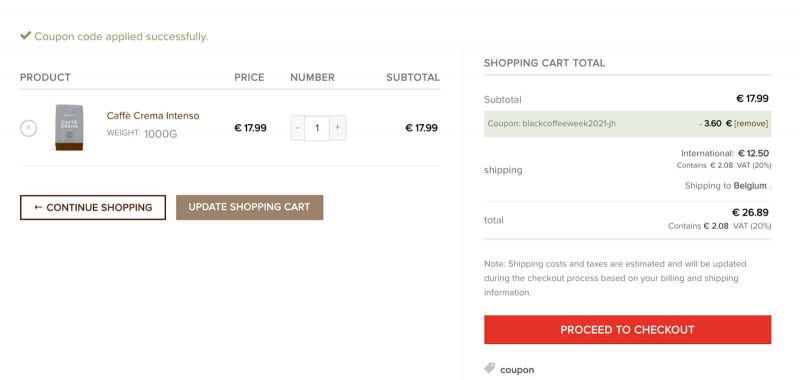The height and width of the screenshot is (380, 800).
Task: Decrease quantity with minus button
Action: tap(297, 128)
